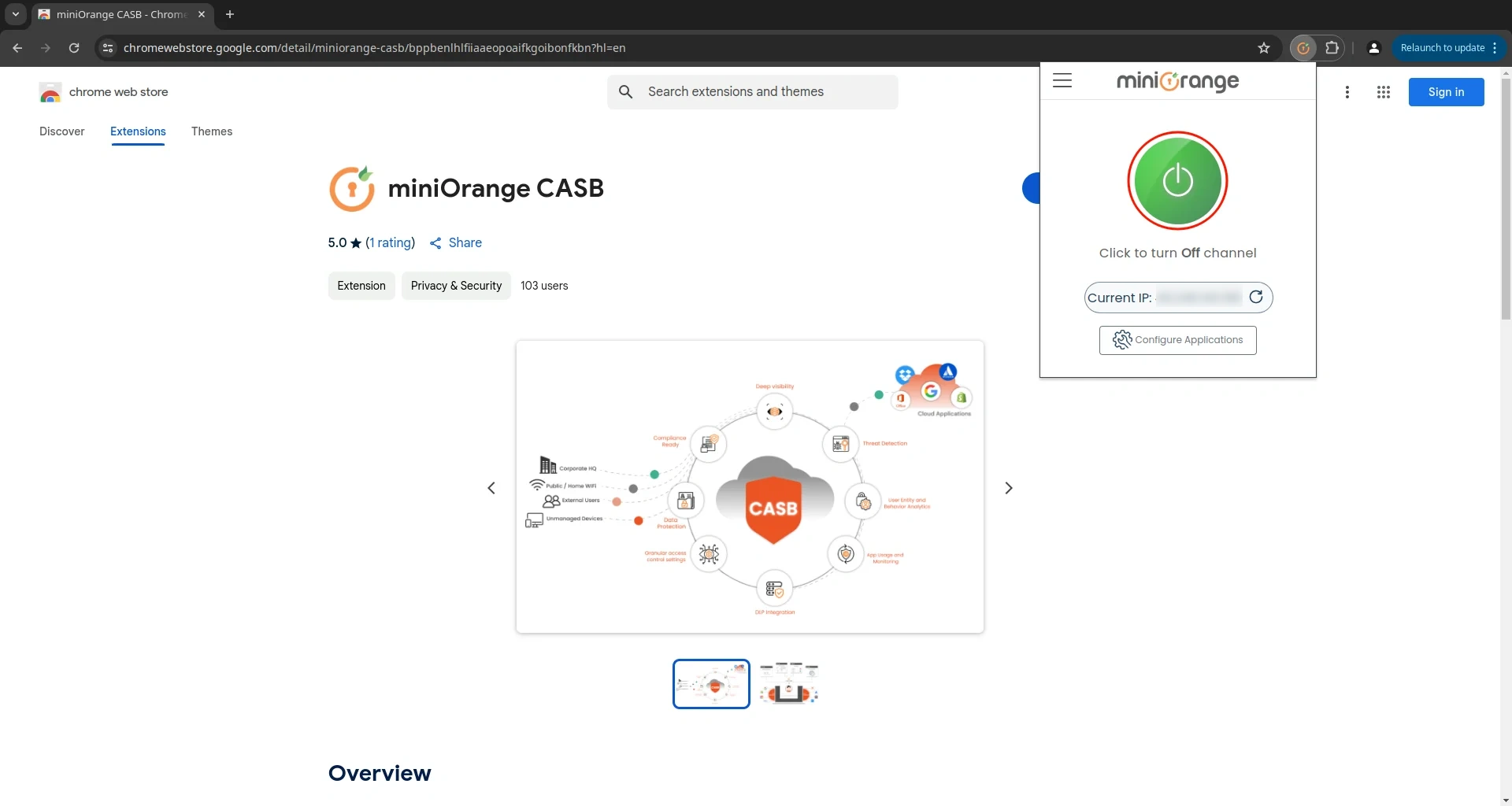Click the Sign in button
This screenshot has height=806, width=1512.
[x=1446, y=92]
